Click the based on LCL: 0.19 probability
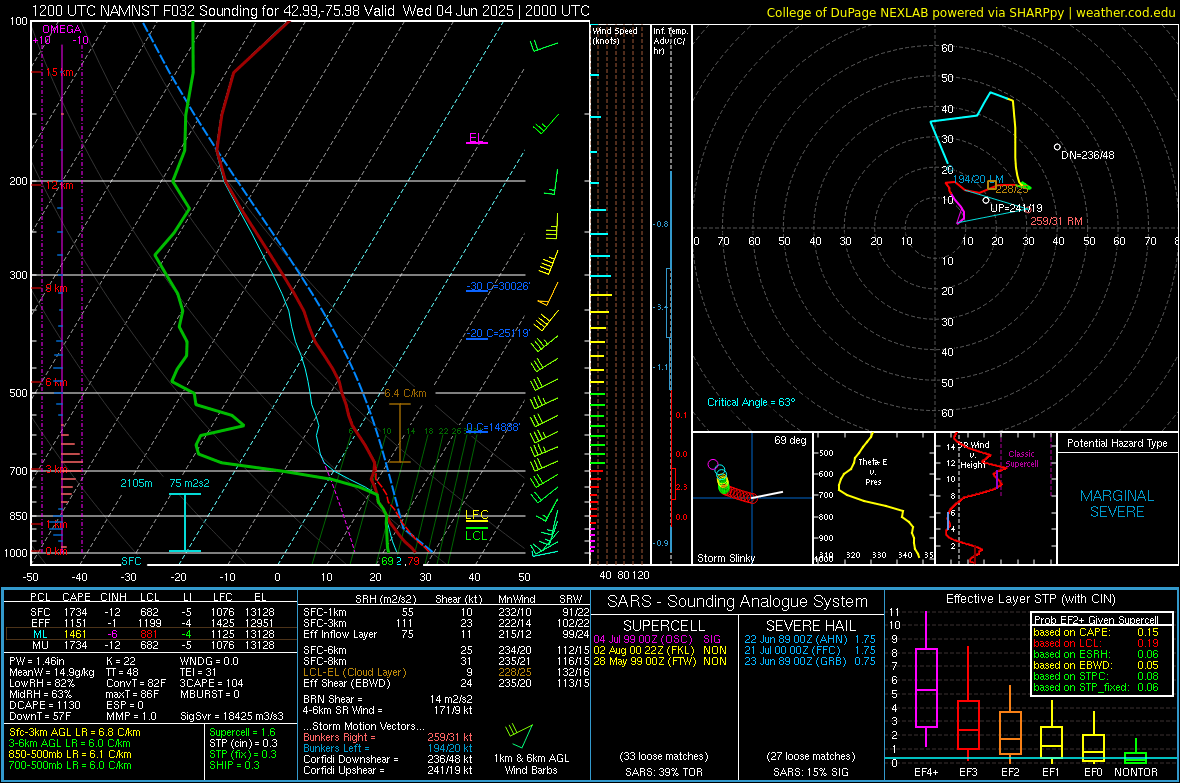 click(x=1096, y=643)
